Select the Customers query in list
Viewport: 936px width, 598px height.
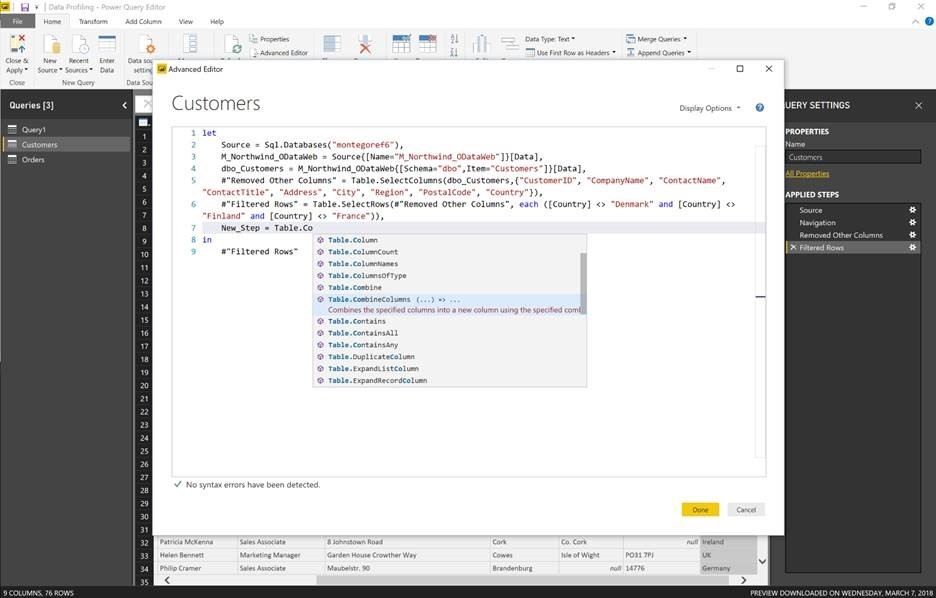coord(67,144)
